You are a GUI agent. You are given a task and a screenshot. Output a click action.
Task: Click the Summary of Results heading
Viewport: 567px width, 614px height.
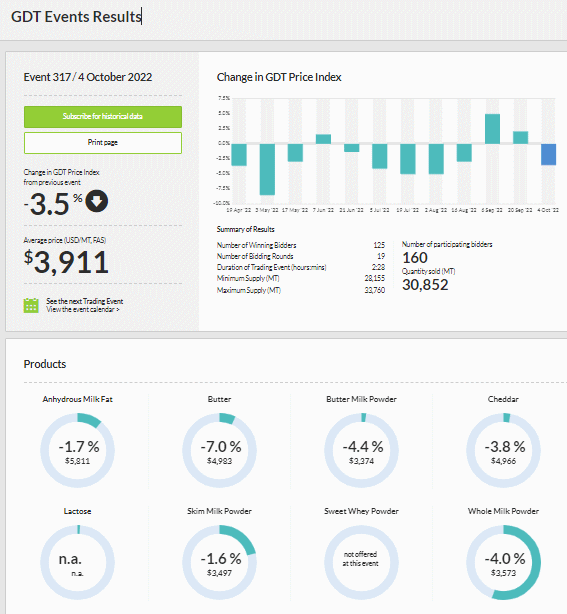coord(246,229)
